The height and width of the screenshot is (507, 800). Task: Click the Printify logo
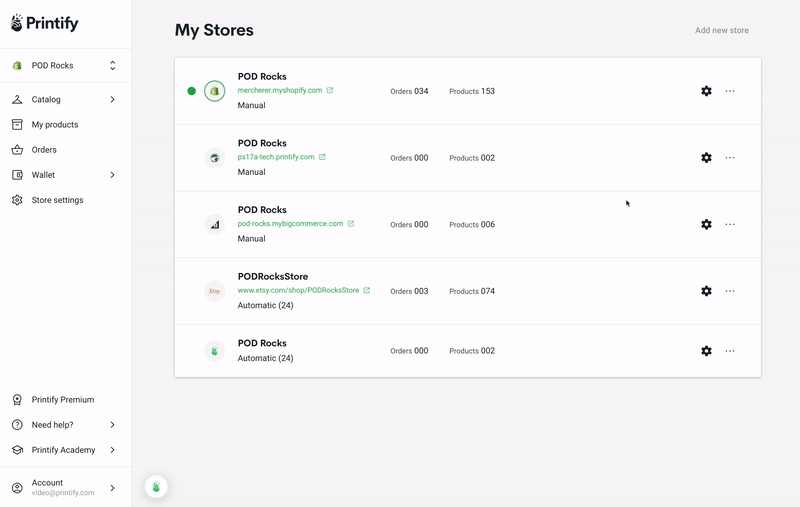click(x=44, y=23)
